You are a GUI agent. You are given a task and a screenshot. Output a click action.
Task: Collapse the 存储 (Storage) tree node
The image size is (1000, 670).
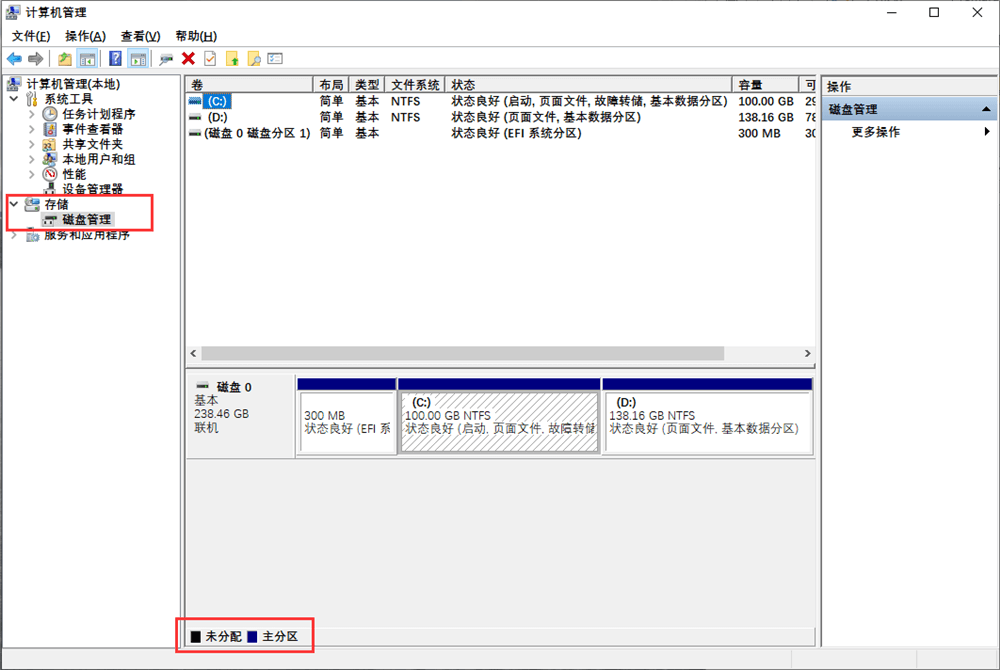click(13, 204)
